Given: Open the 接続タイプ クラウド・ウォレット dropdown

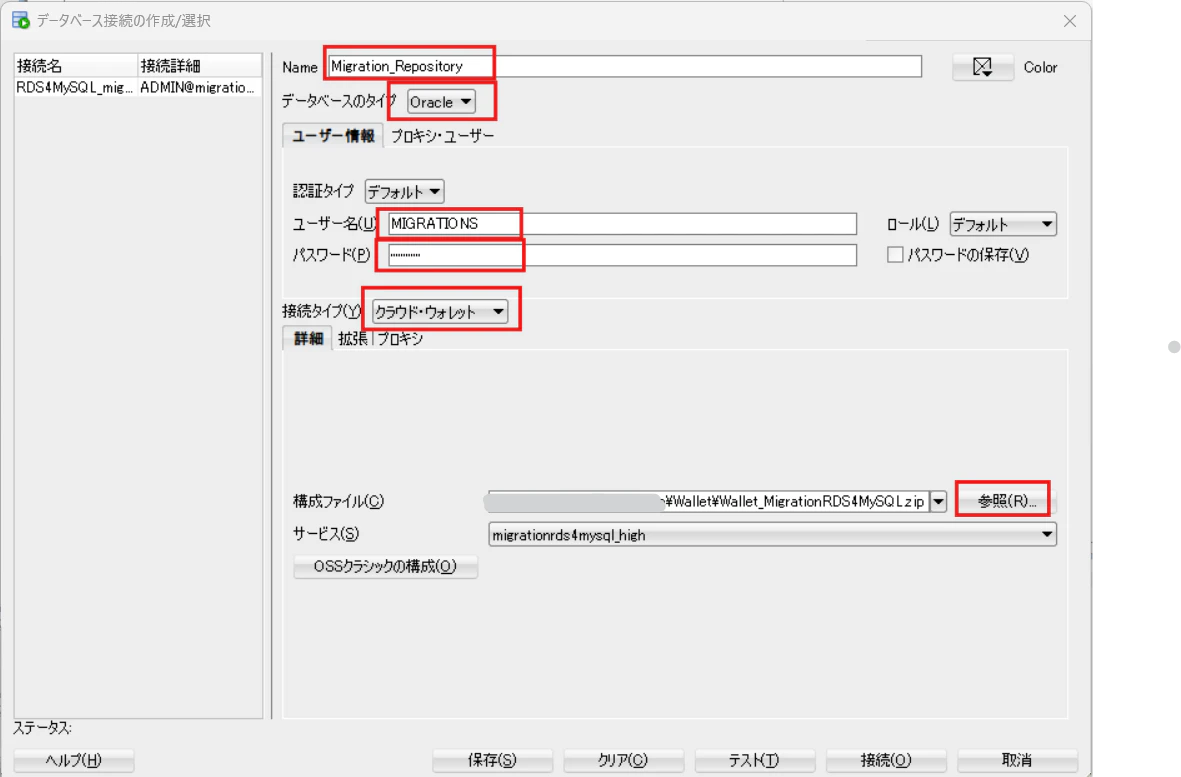Looking at the screenshot, I should click(440, 311).
